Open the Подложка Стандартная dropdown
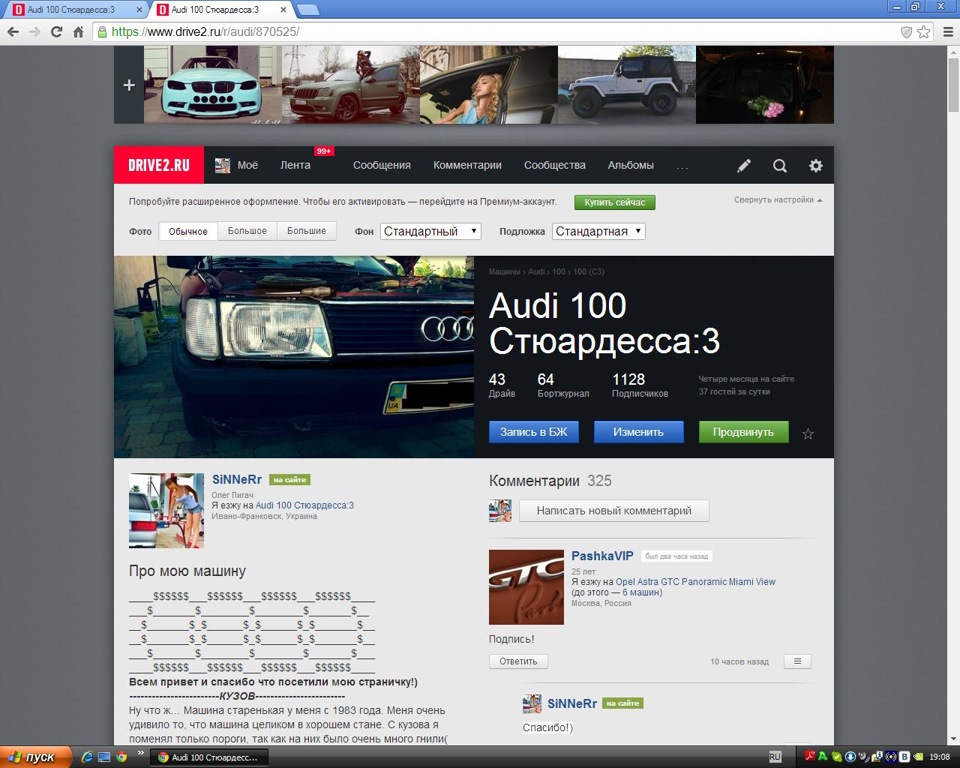 click(599, 232)
